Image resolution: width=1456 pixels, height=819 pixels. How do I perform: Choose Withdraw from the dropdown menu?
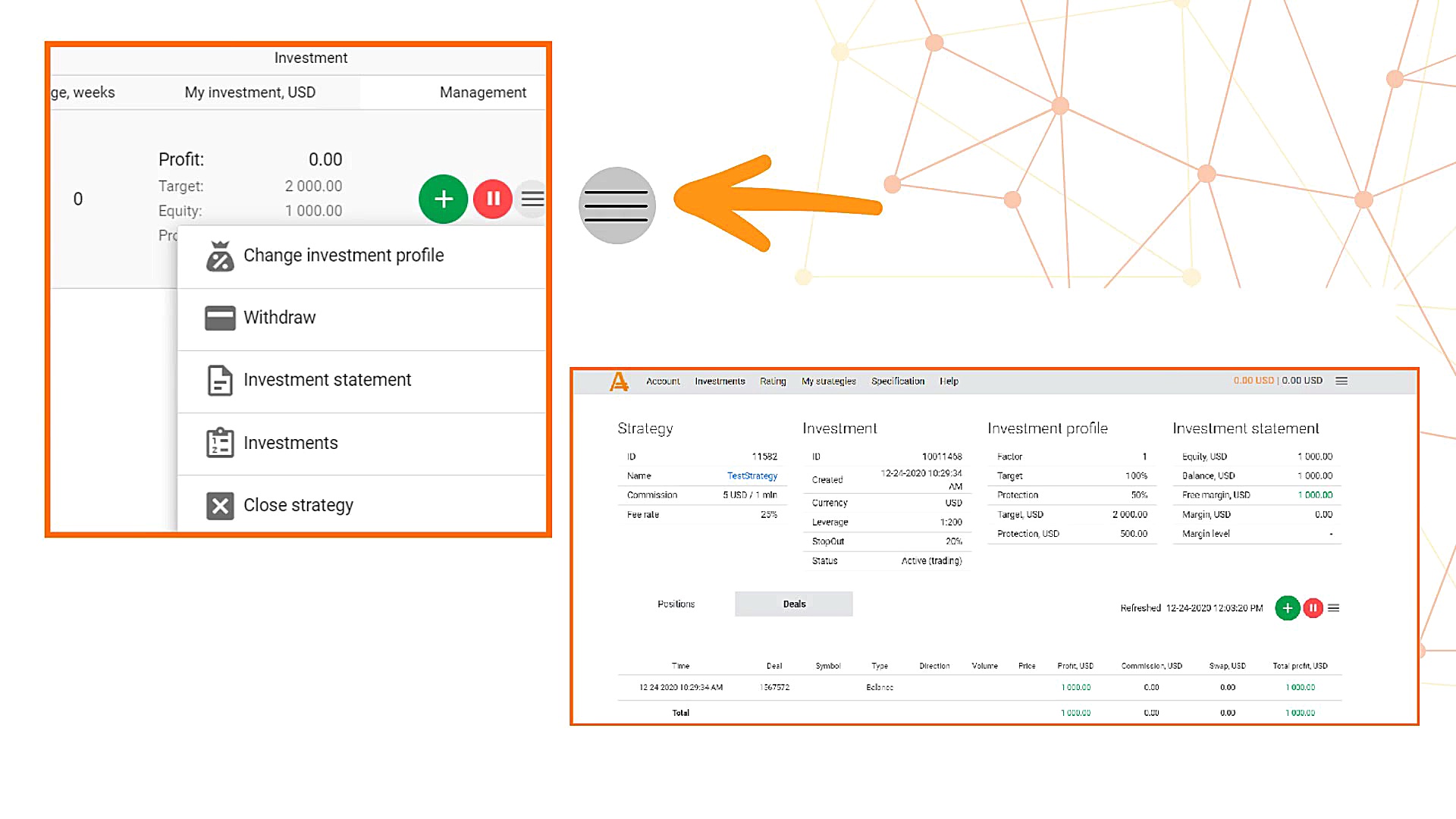coord(279,318)
